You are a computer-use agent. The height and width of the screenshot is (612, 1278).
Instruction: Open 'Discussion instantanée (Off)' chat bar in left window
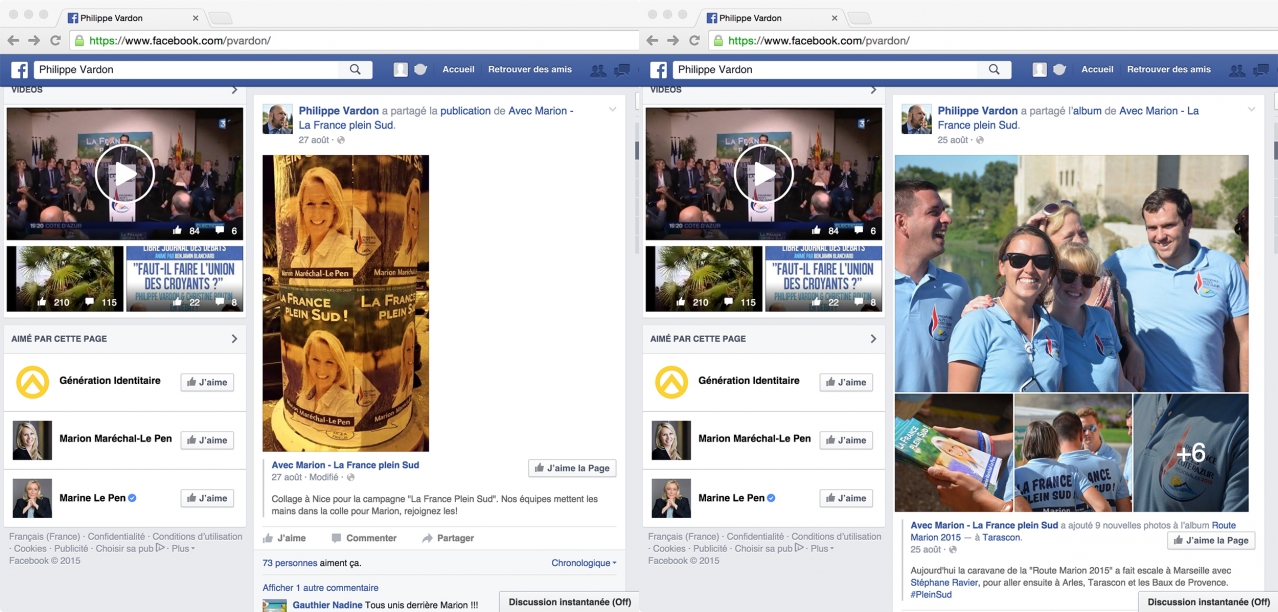coord(569,602)
